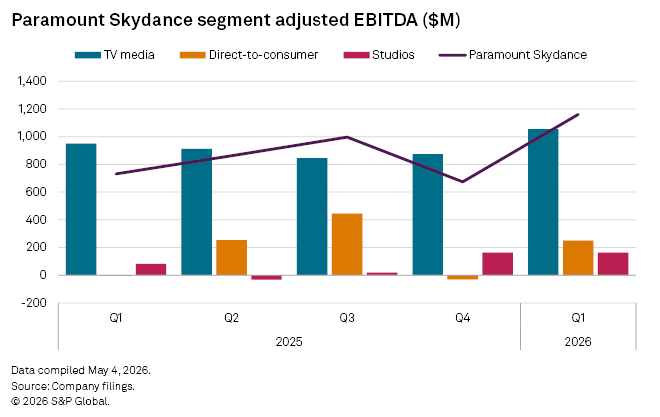Click the Q2 2025 TV media bar
Image resolution: width=660 pixels, height=417 pixels.
click(197, 212)
